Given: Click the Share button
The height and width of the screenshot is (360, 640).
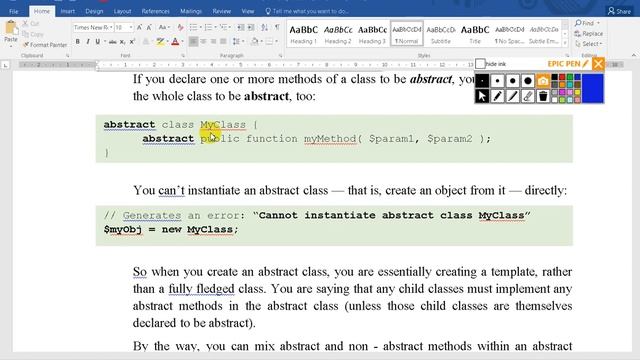Looking at the screenshot, I should tap(619, 11).
